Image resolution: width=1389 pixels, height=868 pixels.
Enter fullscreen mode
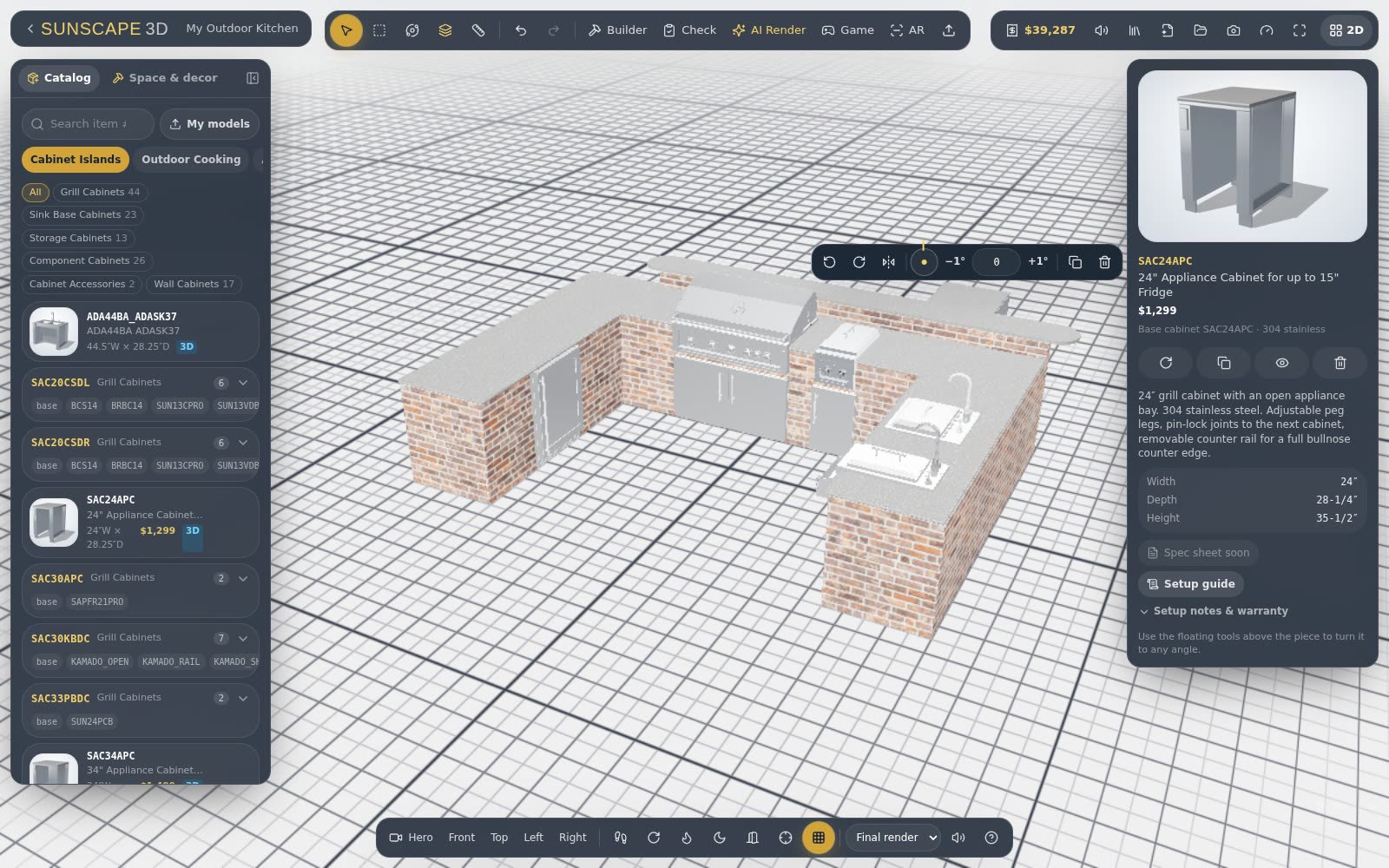(x=1300, y=30)
